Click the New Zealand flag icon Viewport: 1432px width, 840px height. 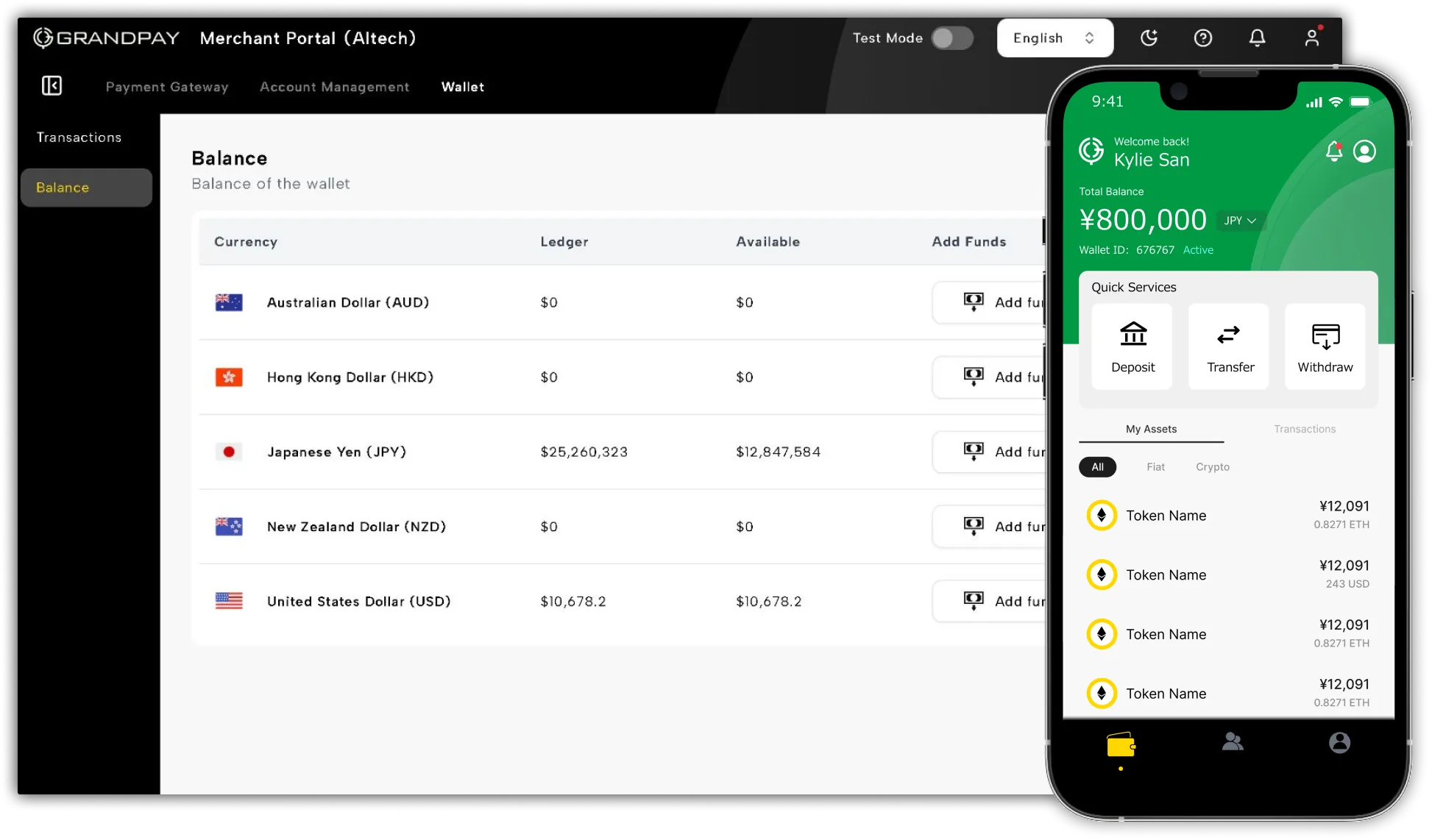tap(229, 527)
